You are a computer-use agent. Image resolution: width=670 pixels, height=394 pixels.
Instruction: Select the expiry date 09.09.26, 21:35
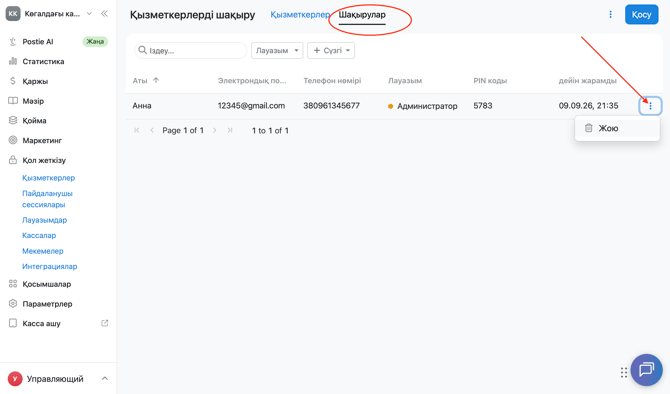click(588, 106)
